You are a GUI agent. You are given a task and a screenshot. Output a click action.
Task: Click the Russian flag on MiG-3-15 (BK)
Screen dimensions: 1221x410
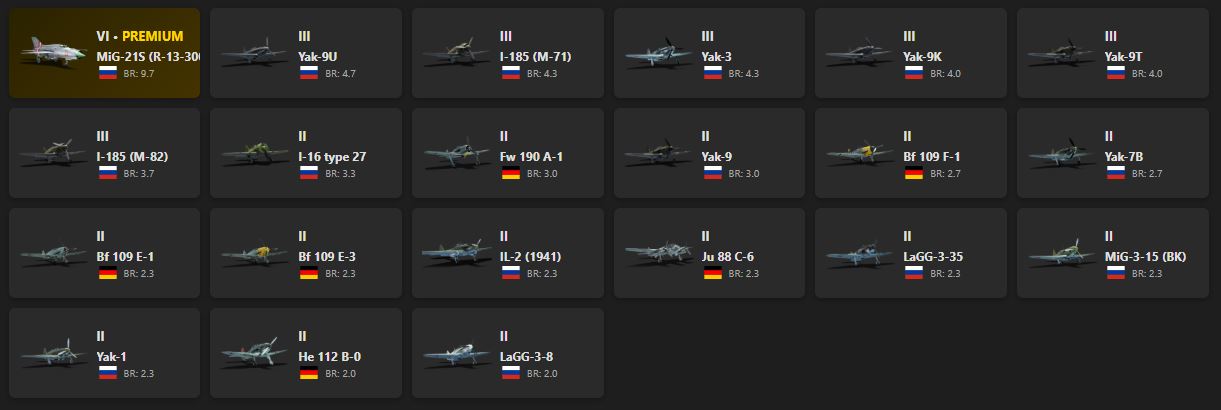(x=1114, y=273)
